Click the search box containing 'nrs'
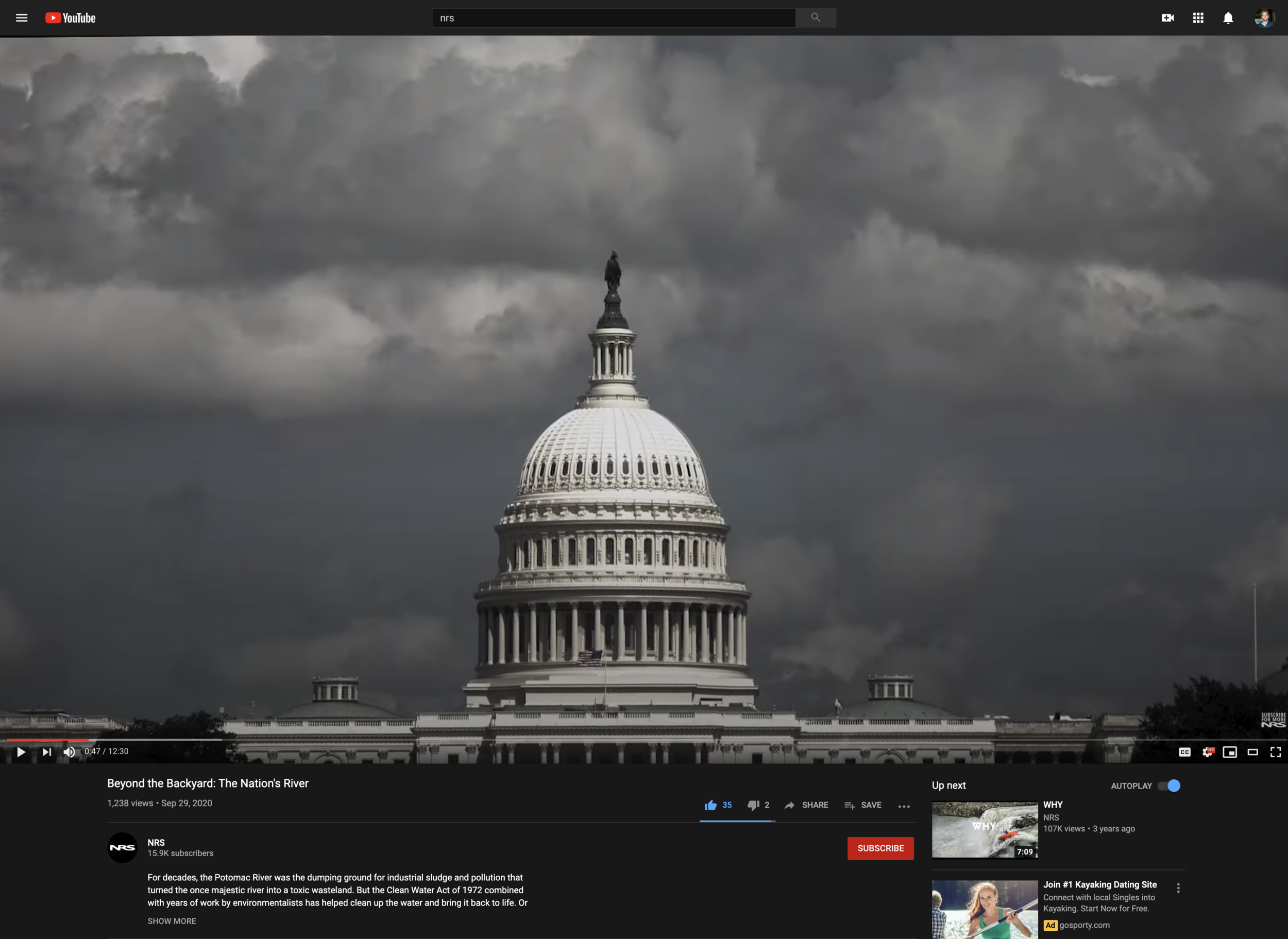1288x939 pixels. 614,18
